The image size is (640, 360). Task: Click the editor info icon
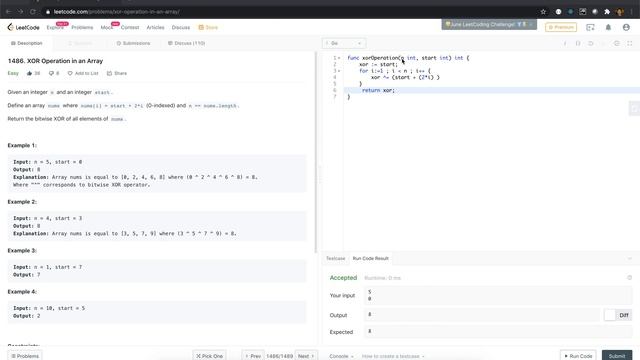pos(565,43)
